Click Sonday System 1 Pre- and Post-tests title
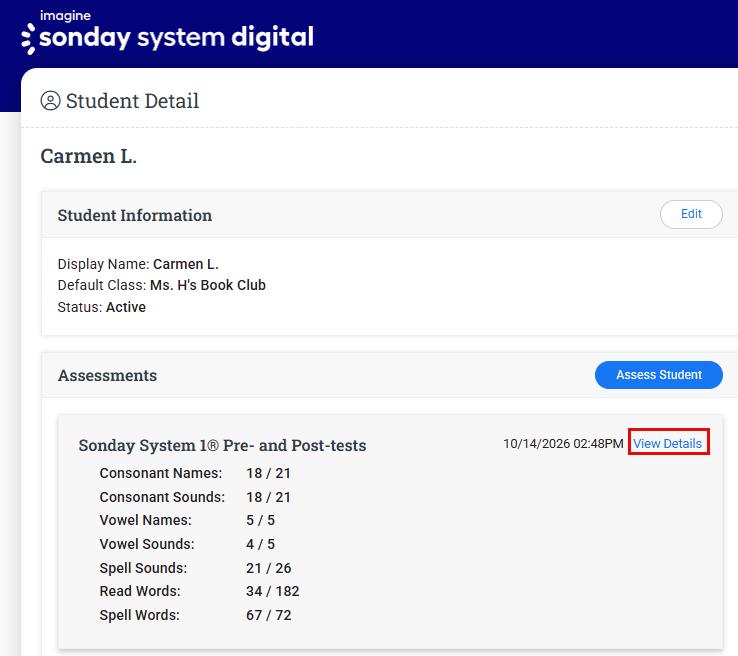The image size is (738, 656). (x=222, y=445)
